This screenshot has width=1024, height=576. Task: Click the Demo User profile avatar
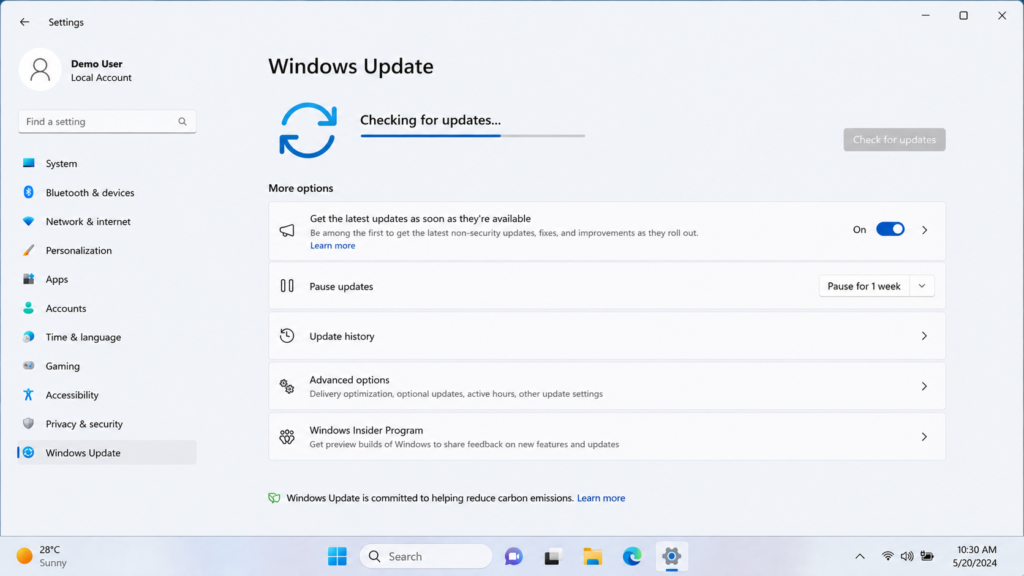pyautogui.click(x=40, y=69)
